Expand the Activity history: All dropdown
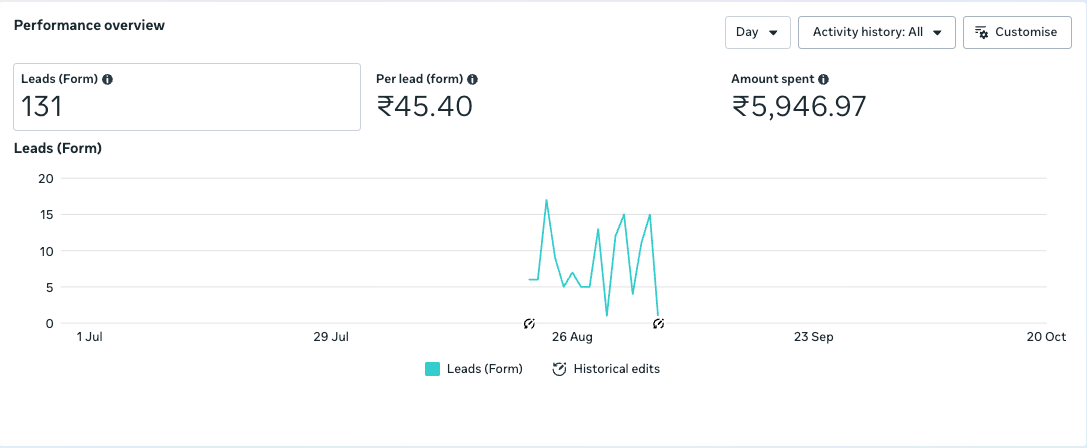The height and width of the screenshot is (448, 1087). pyautogui.click(x=877, y=33)
